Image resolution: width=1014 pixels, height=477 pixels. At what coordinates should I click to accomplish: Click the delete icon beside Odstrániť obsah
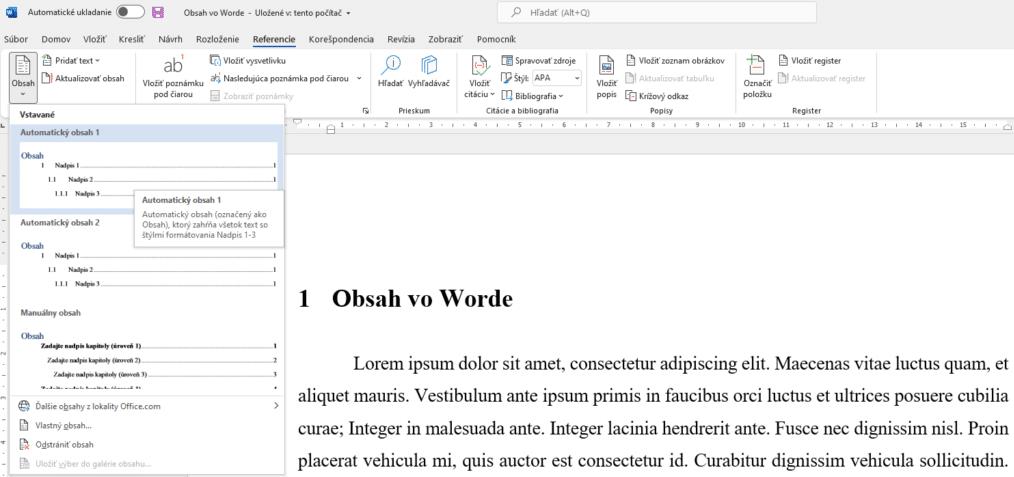pos(24,445)
